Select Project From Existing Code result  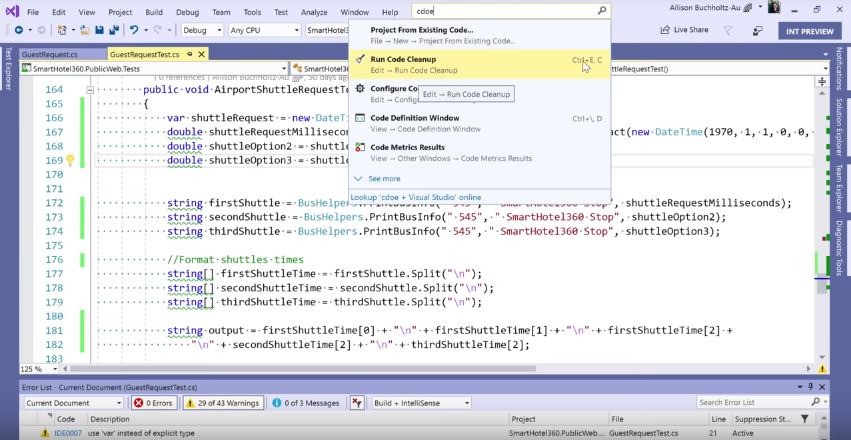[x=480, y=35]
